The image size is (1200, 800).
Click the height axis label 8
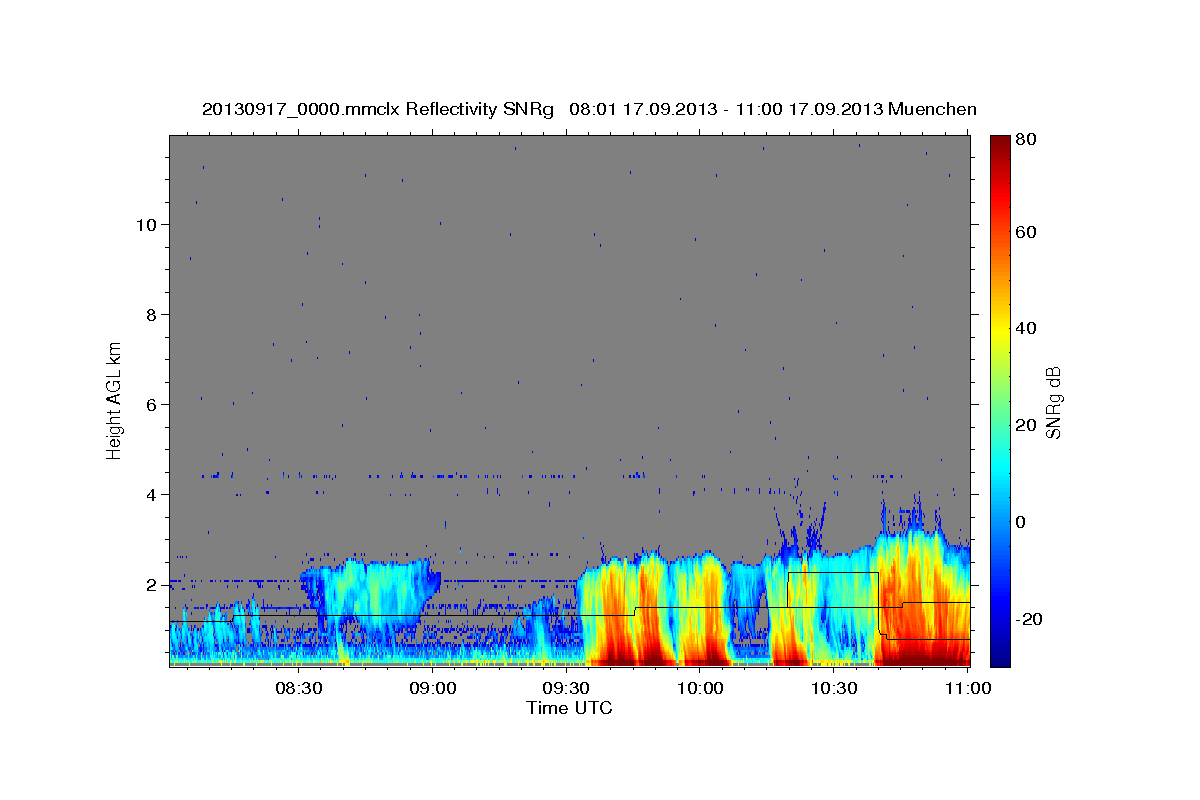[152, 315]
